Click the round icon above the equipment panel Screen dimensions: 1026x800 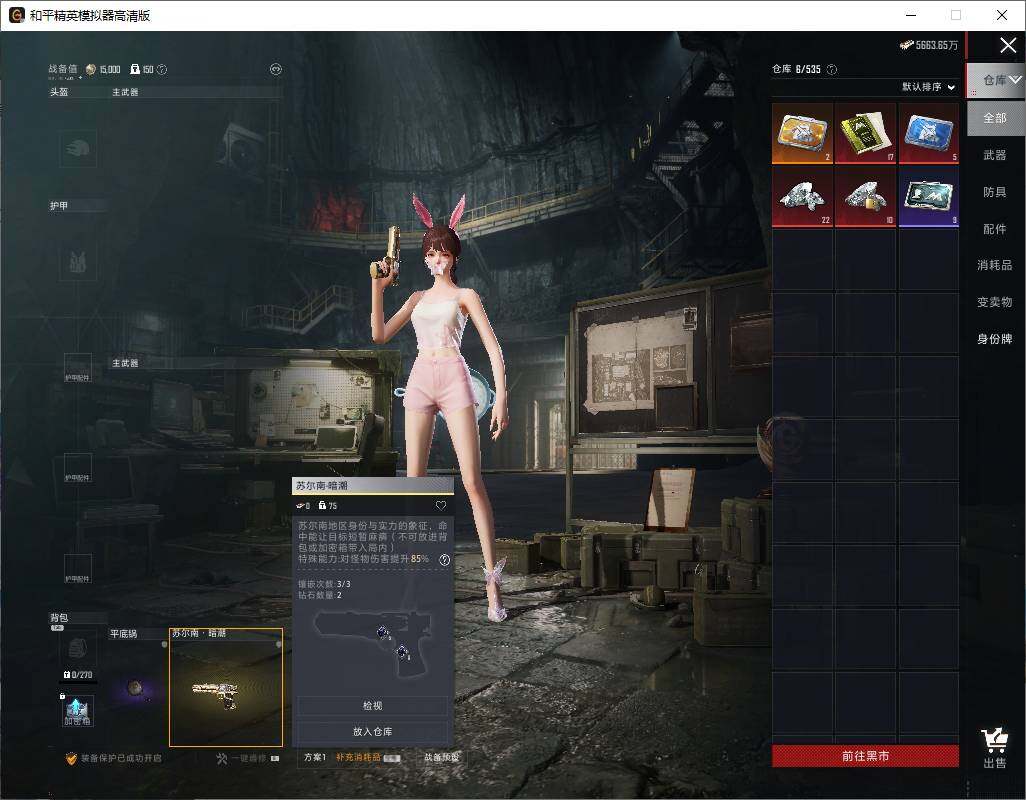pos(276,69)
